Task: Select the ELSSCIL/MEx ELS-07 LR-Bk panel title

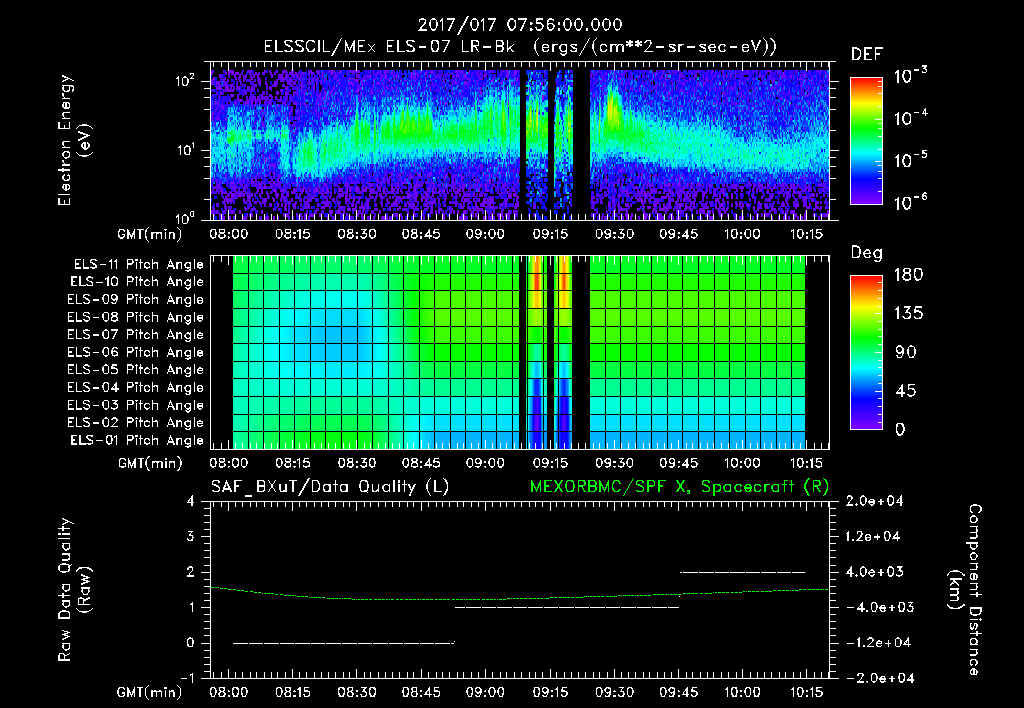Action: point(520,47)
